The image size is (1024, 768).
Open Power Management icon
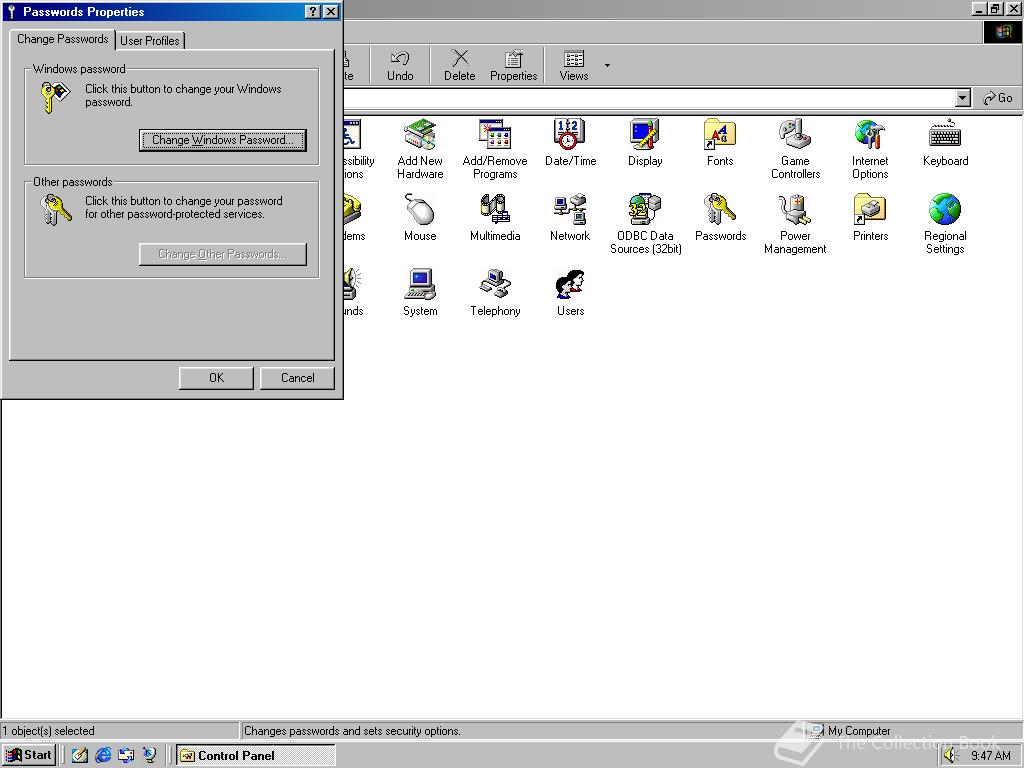[x=795, y=224]
